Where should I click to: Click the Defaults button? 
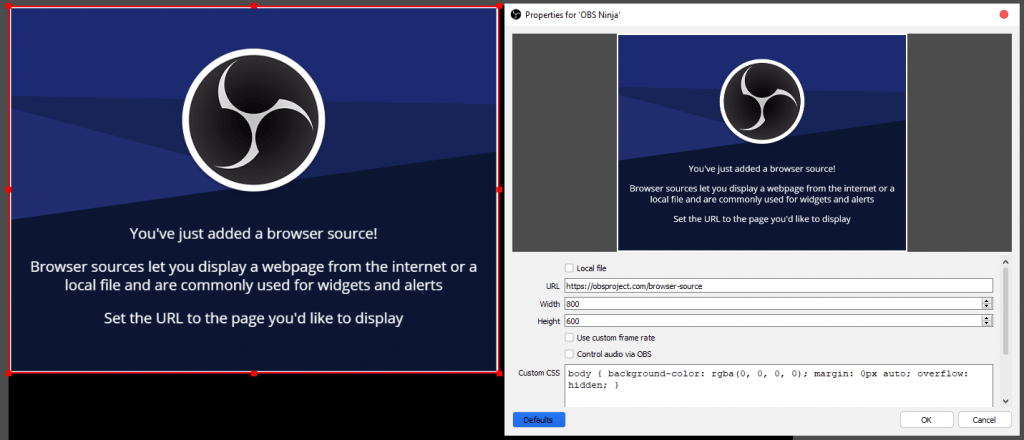pos(538,420)
